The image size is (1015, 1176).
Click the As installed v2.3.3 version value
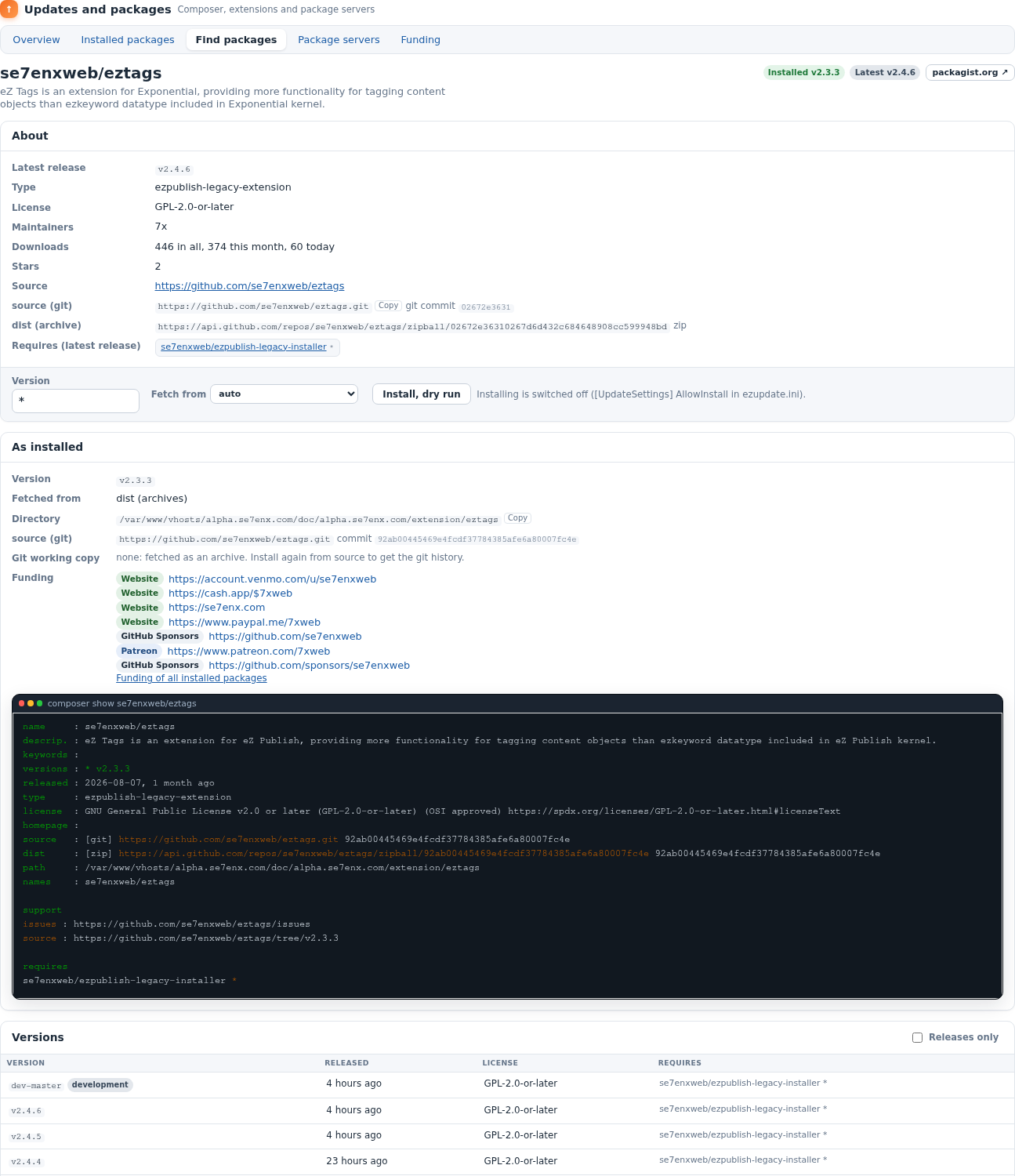tap(136, 481)
